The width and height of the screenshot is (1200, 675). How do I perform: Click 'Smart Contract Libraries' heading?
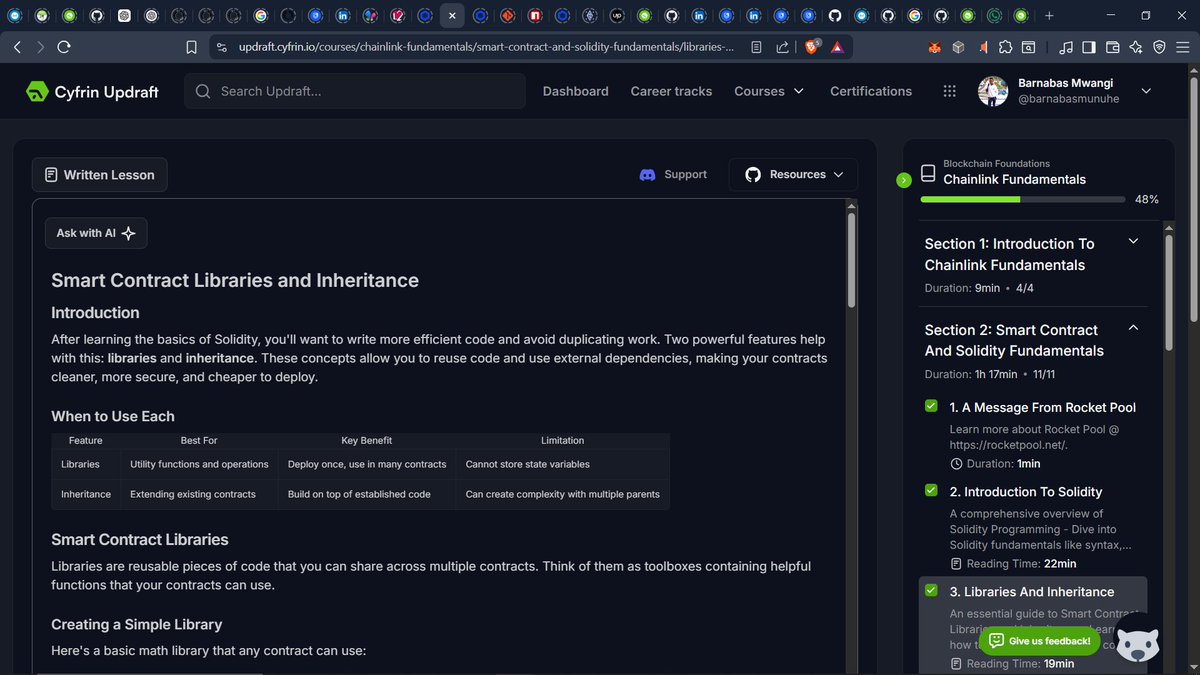point(140,540)
